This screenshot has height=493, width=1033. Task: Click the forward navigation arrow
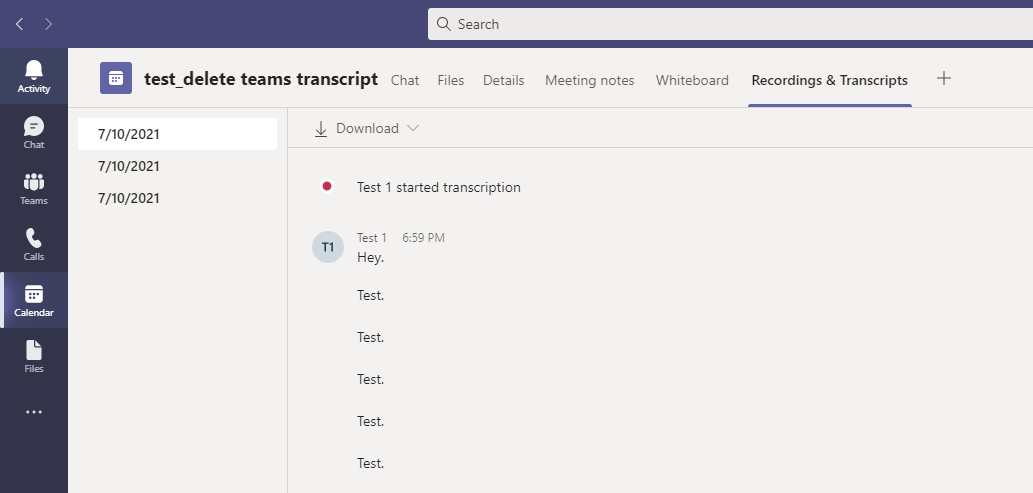[49, 24]
